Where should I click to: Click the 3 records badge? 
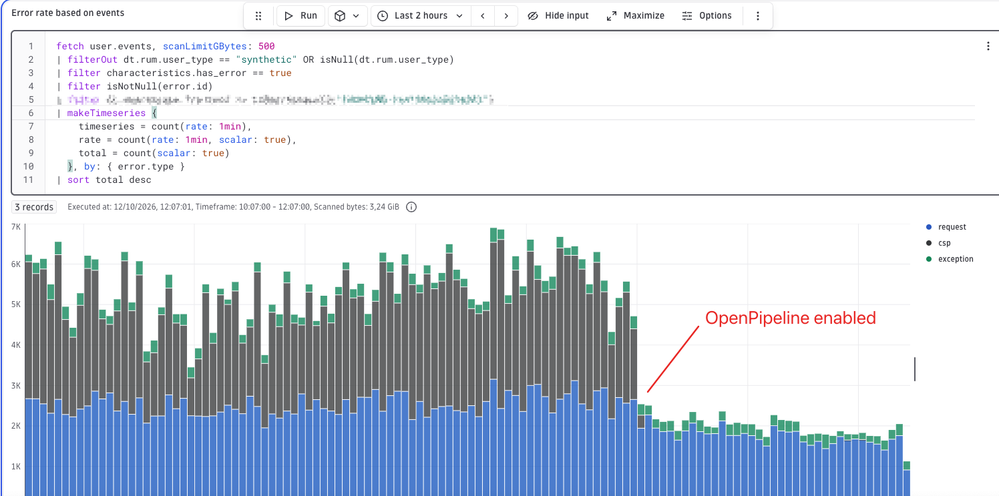[34, 207]
